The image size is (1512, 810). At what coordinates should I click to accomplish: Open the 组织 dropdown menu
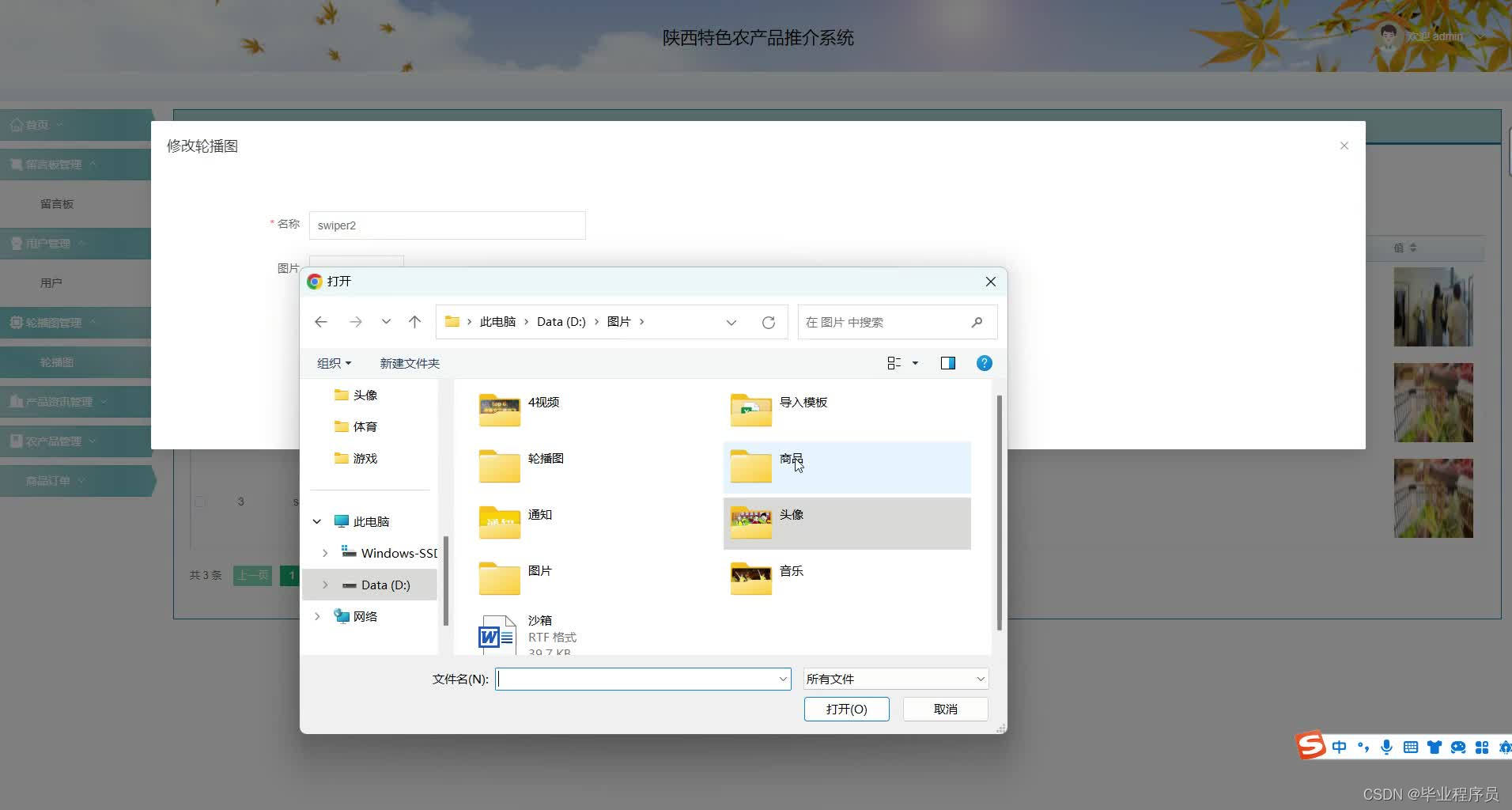coord(334,363)
